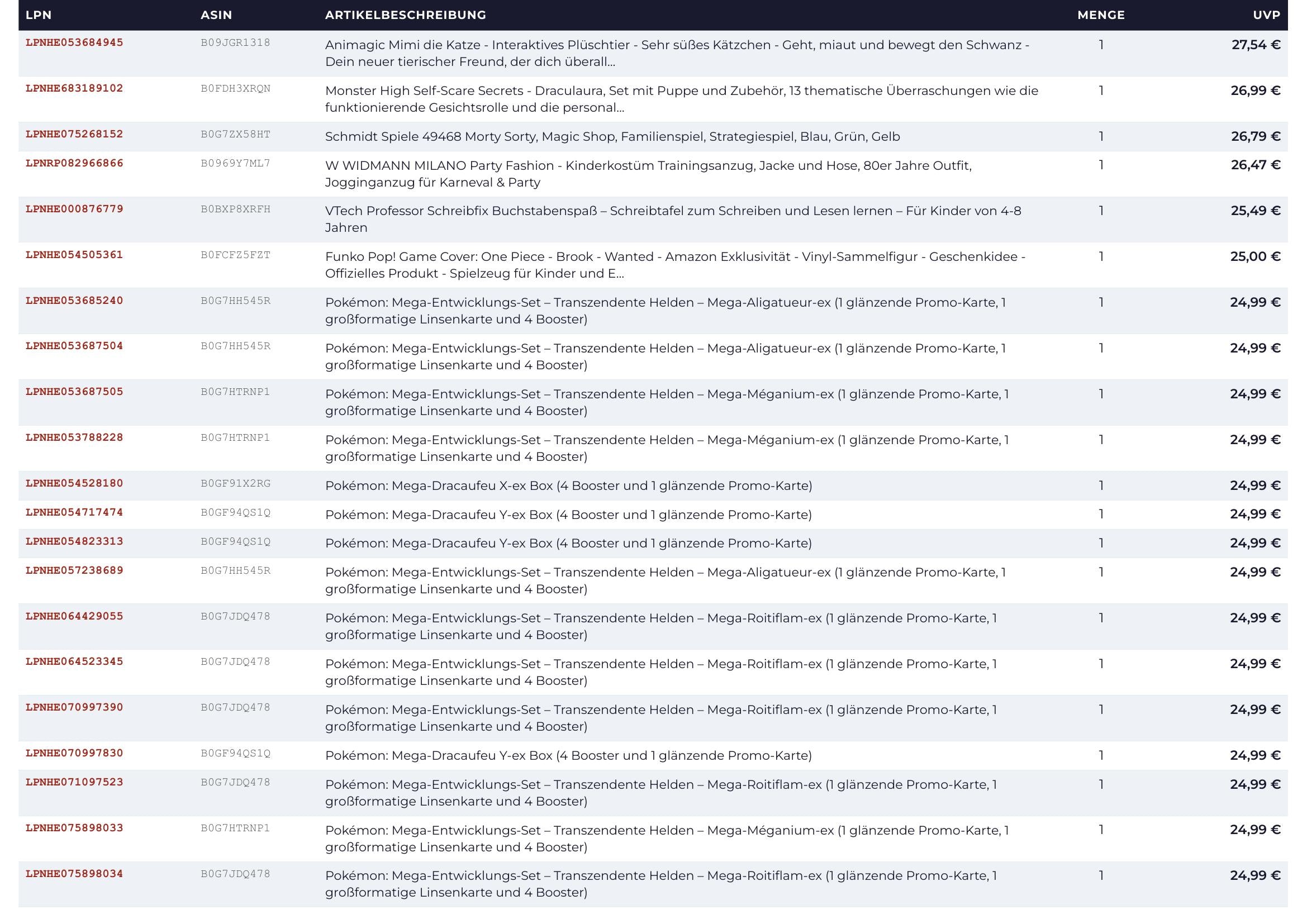Click ASIN B0G7ZX58HT
This screenshot has height=924, width=1307.
(236, 134)
